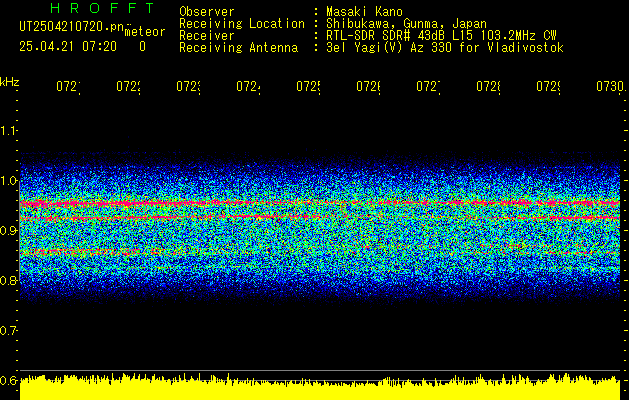
Task: Click the Shibukawa, Gunma, Japan text
Action: coord(406,24)
